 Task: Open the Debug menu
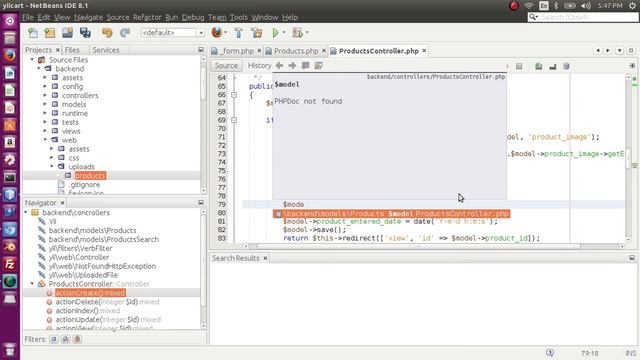click(x=193, y=17)
